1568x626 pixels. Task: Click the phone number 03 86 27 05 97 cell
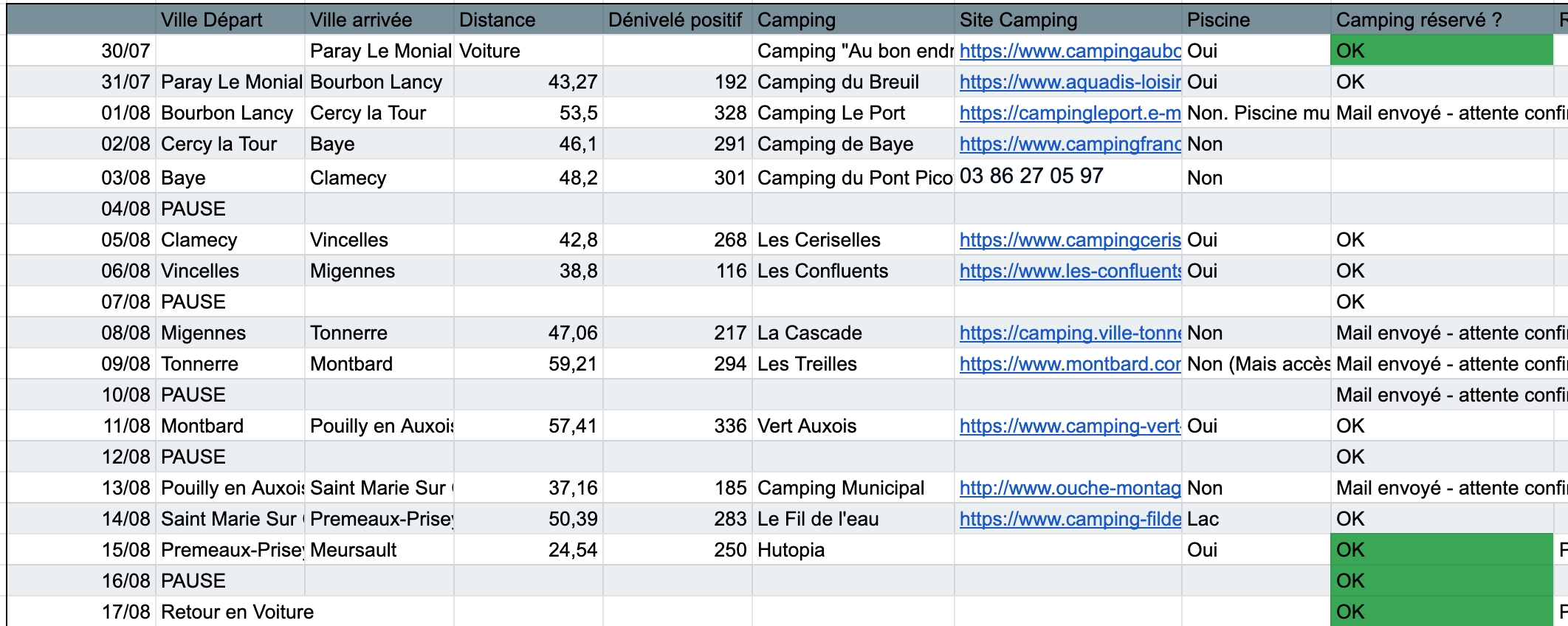[x=1032, y=176]
